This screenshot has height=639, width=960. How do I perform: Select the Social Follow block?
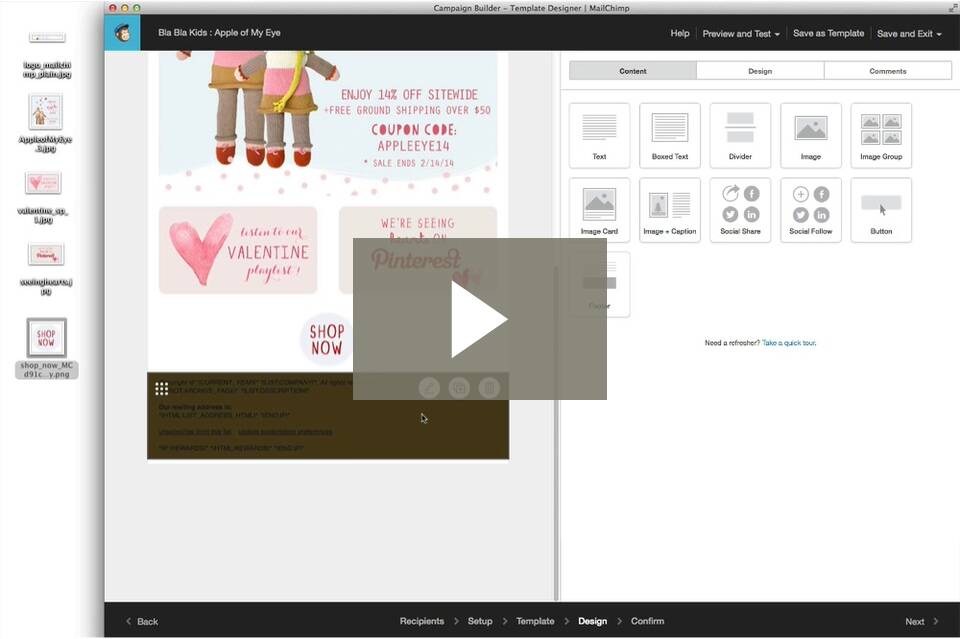pos(810,210)
